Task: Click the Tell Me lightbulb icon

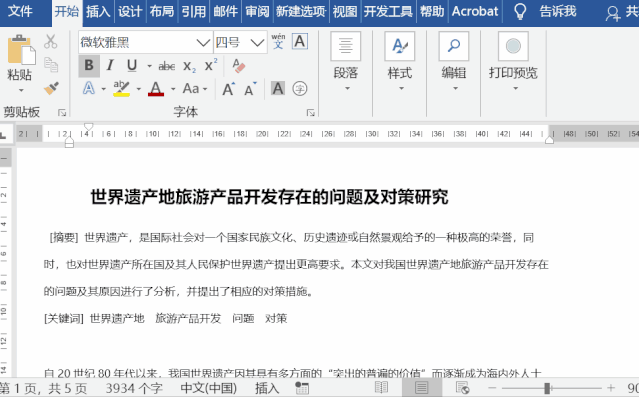Action: click(x=520, y=11)
